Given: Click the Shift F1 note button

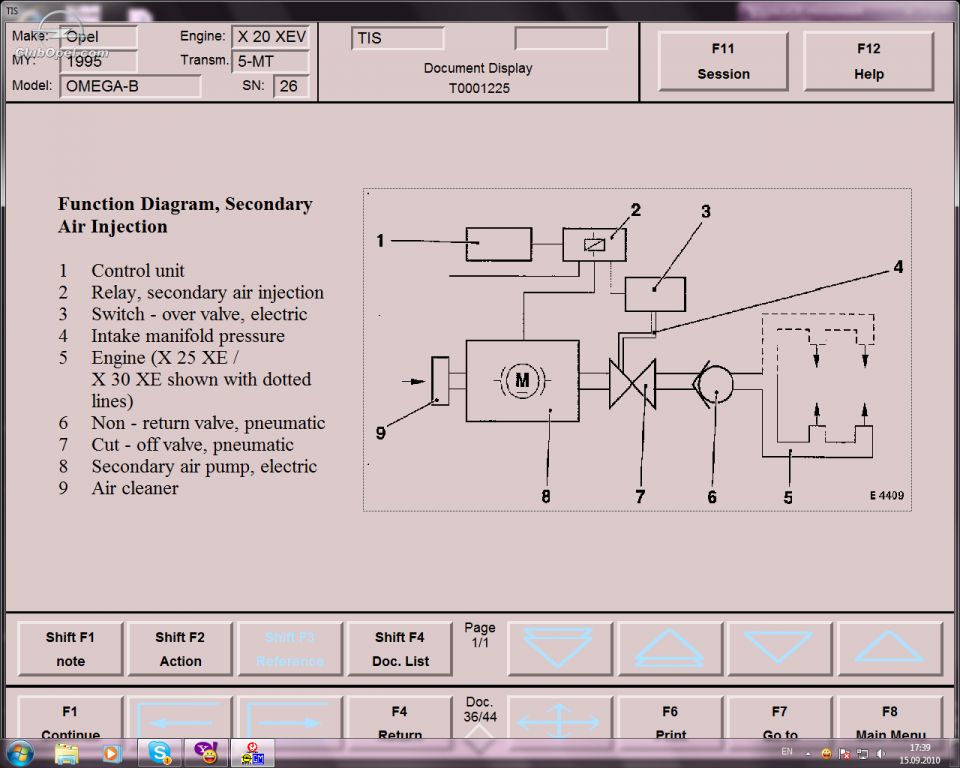Looking at the screenshot, I should [x=70, y=649].
